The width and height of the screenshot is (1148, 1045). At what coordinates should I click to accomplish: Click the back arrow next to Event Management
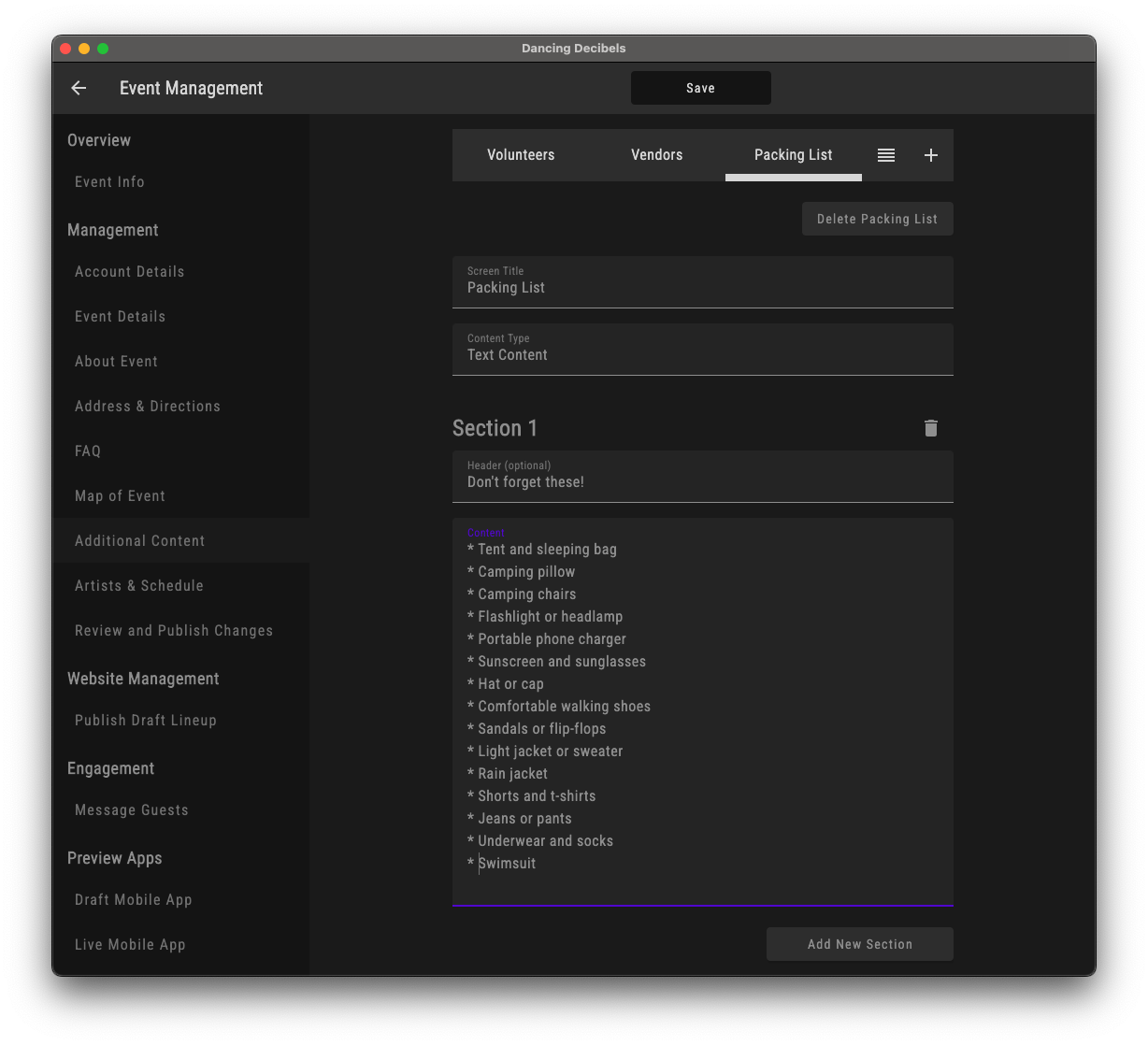pyautogui.click(x=79, y=88)
